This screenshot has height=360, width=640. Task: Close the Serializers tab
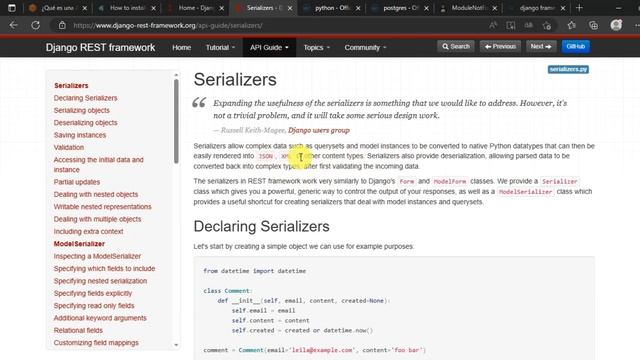coord(290,8)
